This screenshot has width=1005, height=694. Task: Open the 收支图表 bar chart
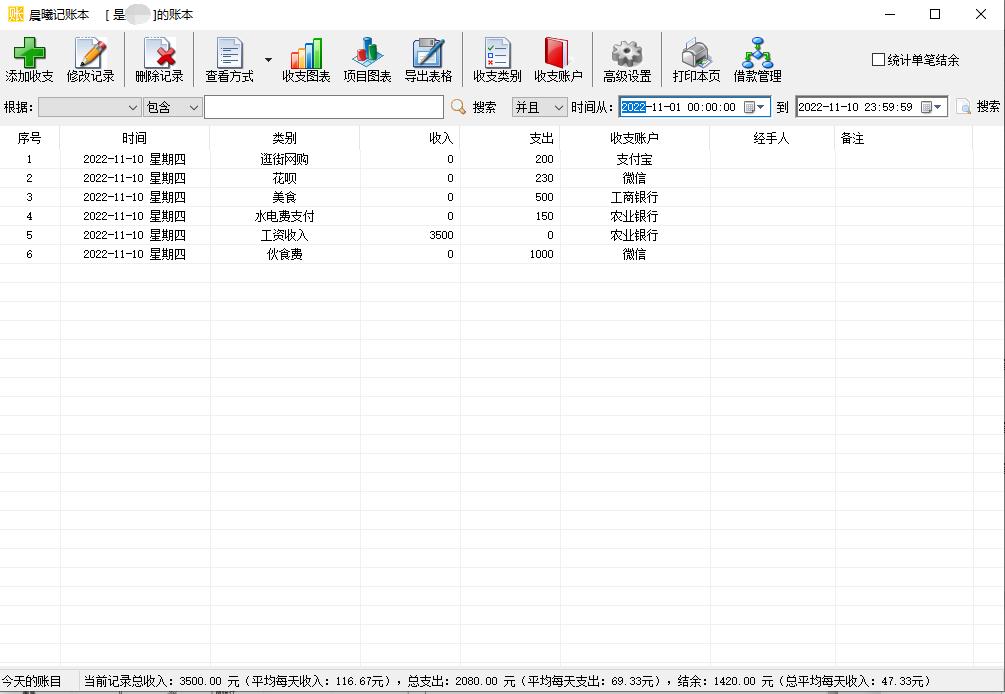[x=305, y=54]
